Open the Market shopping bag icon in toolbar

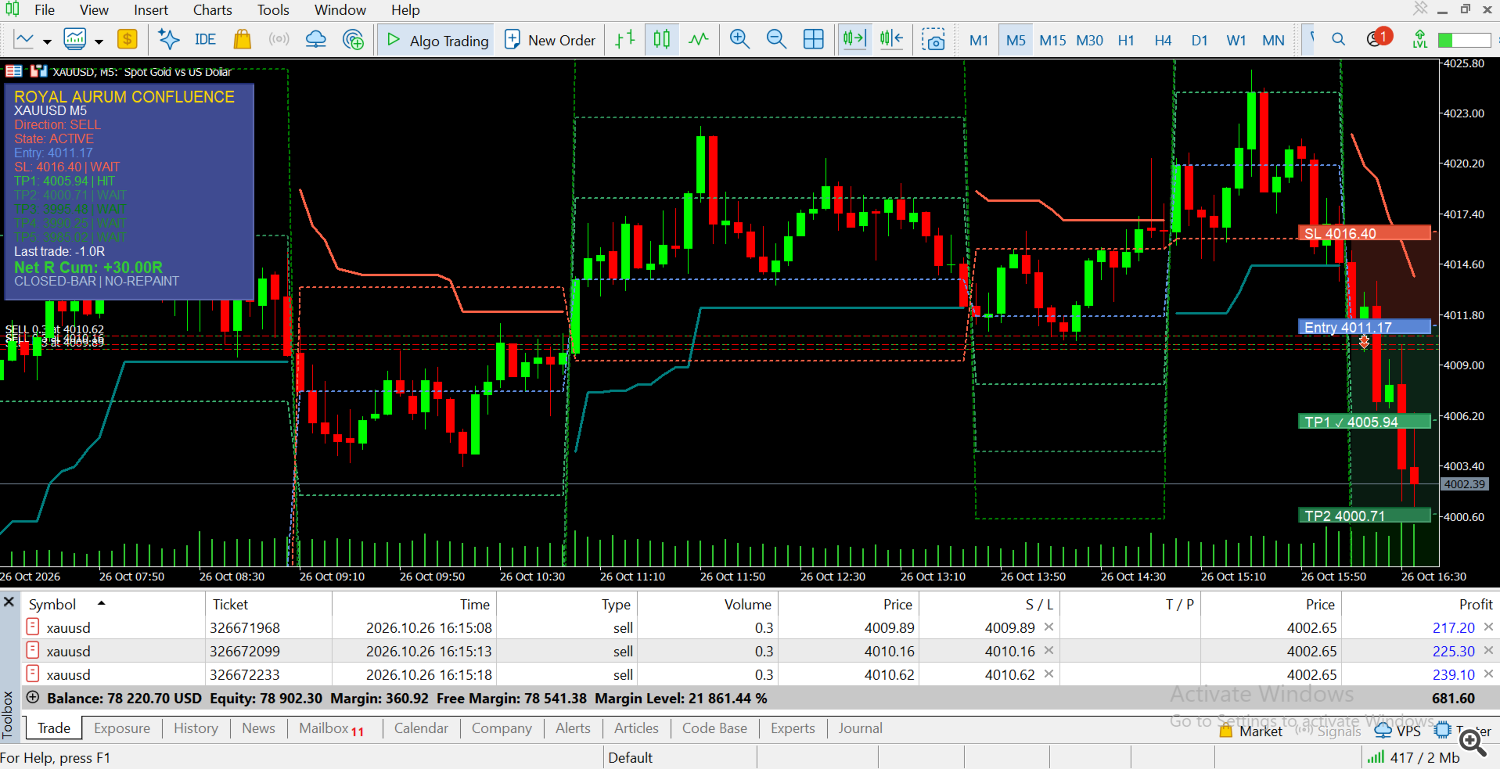coord(242,40)
